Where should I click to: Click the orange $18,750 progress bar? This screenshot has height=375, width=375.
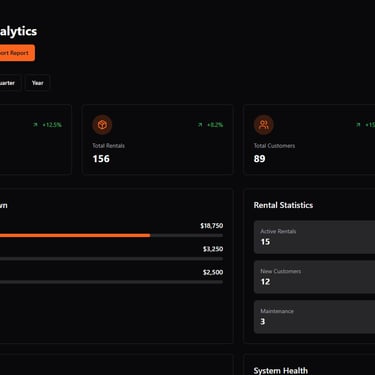point(75,235)
